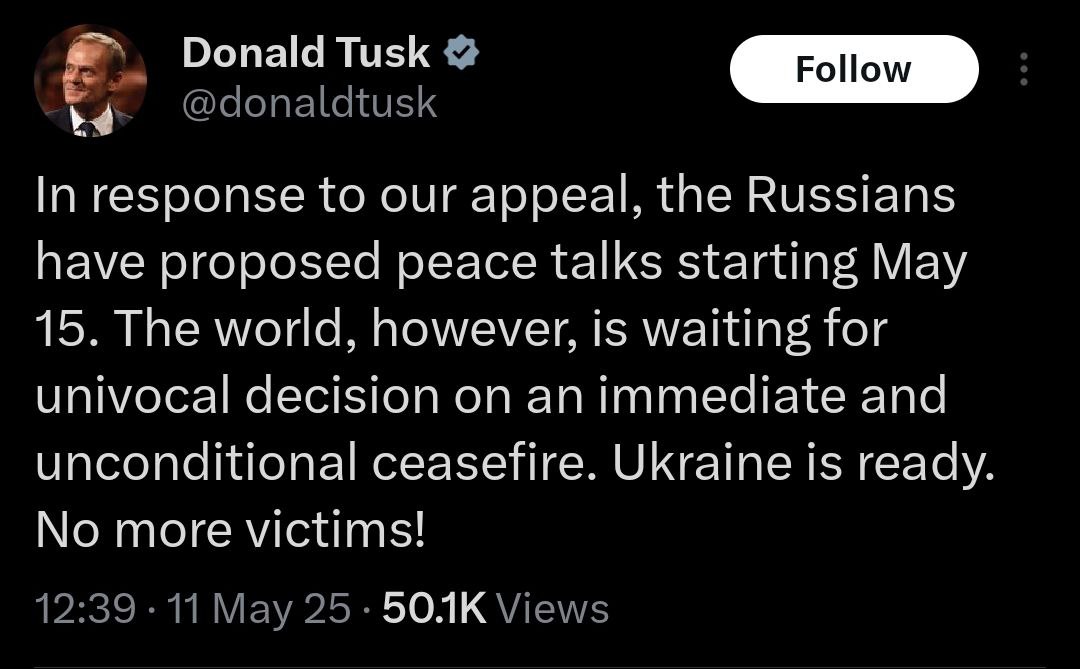The height and width of the screenshot is (669, 1080).
Task: Click the 12:39 post timestamp
Action: tap(84, 607)
